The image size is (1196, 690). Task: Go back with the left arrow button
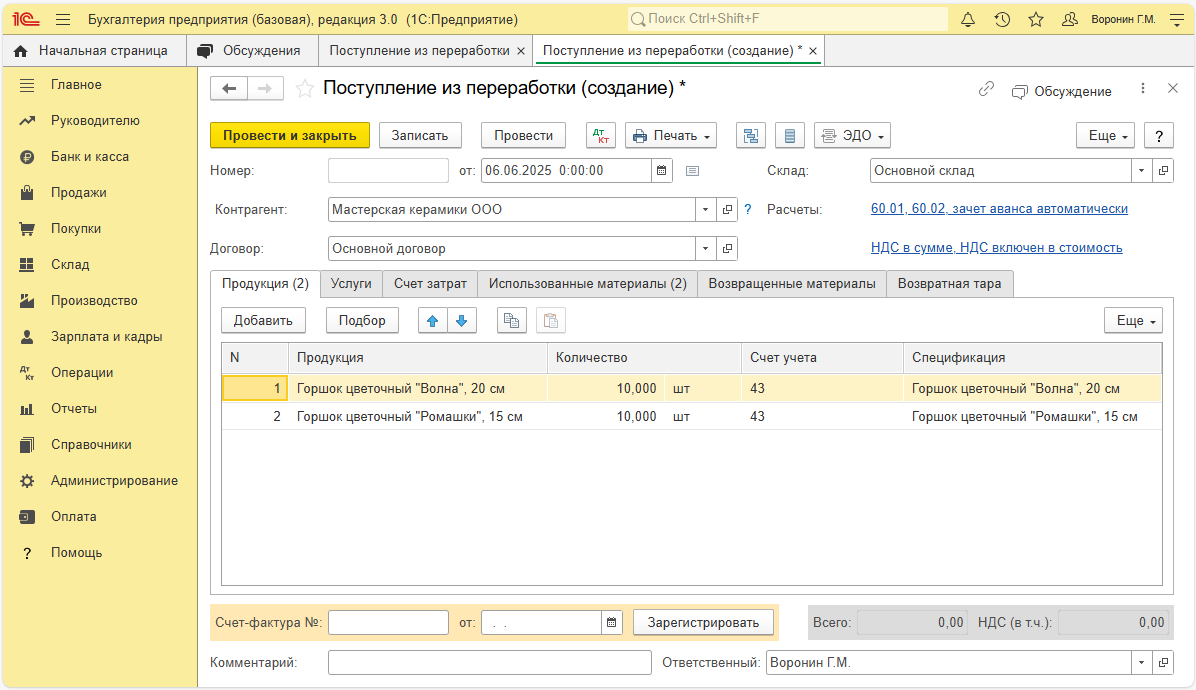click(x=229, y=88)
